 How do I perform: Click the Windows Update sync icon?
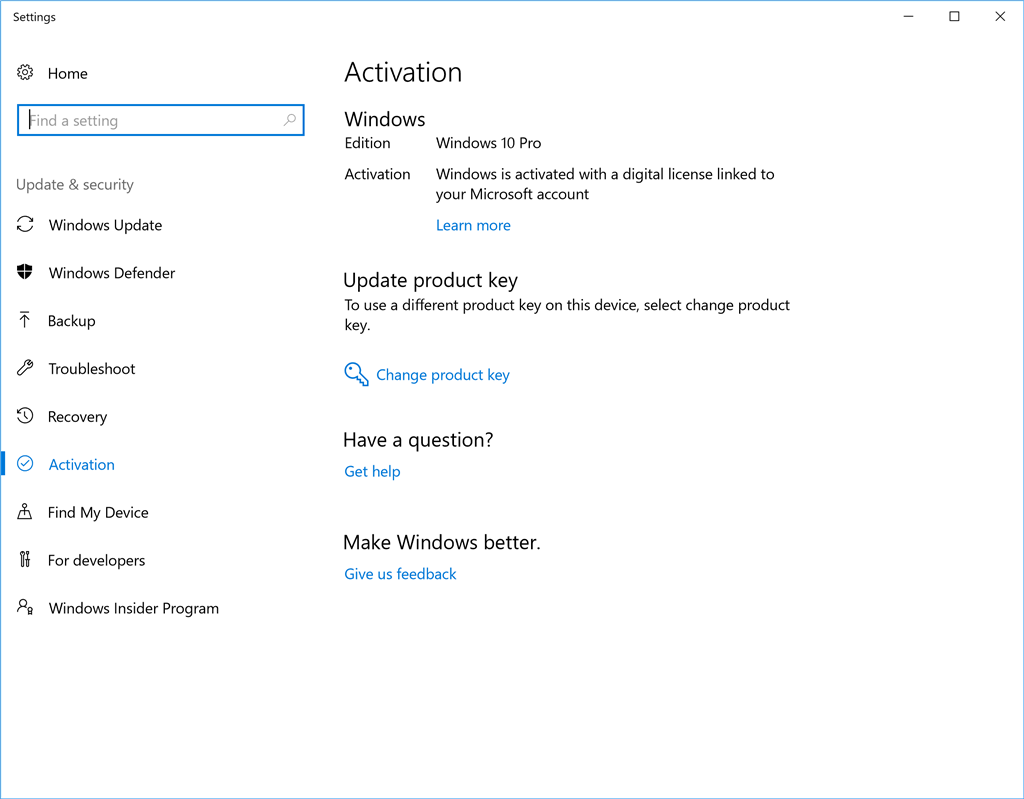click(25, 224)
